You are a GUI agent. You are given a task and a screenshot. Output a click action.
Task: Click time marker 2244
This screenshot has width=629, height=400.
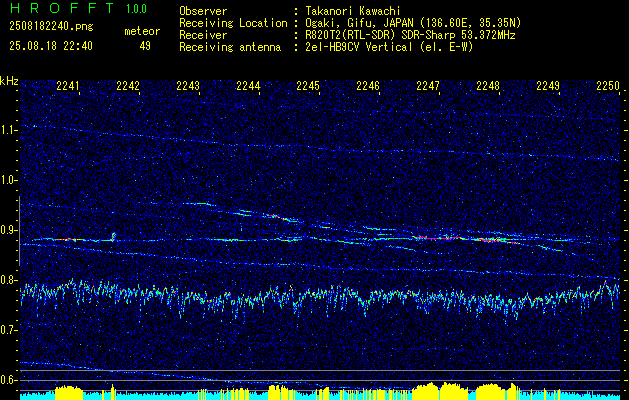pyautogui.click(x=248, y=86)
